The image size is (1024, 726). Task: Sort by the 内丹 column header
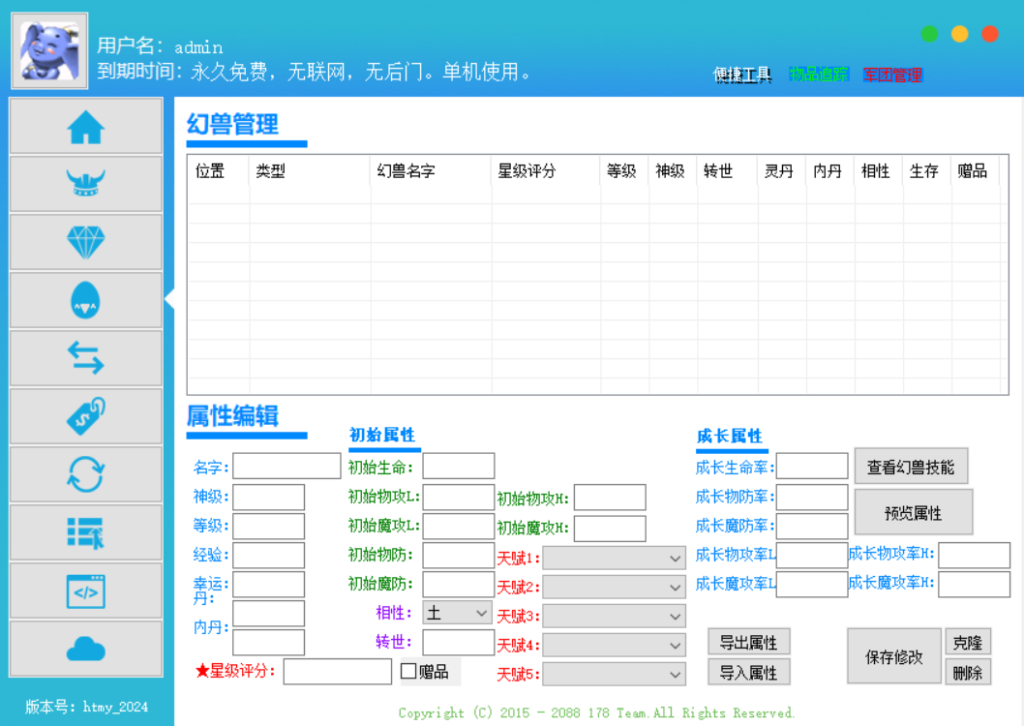[x=829, y=171]
